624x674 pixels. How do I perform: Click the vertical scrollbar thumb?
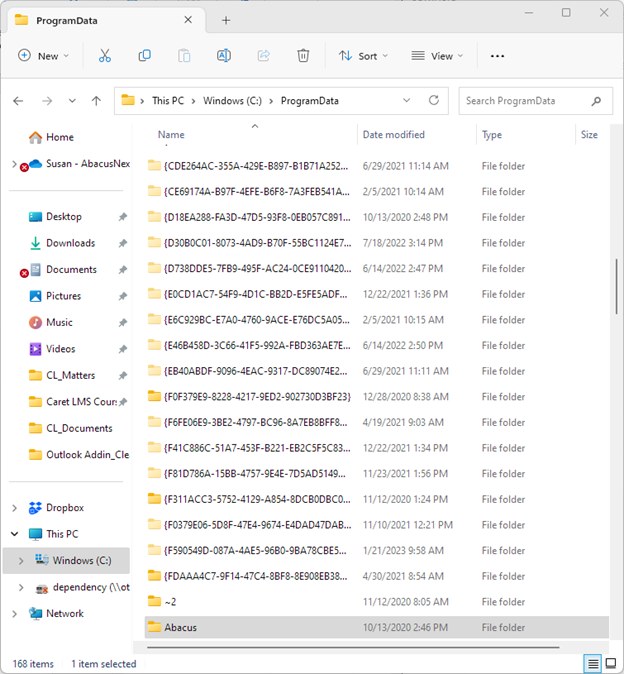[x=616, y=286]
